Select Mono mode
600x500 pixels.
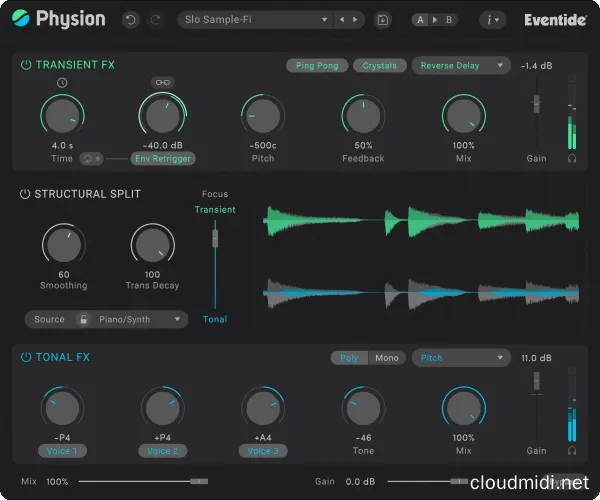387,358
